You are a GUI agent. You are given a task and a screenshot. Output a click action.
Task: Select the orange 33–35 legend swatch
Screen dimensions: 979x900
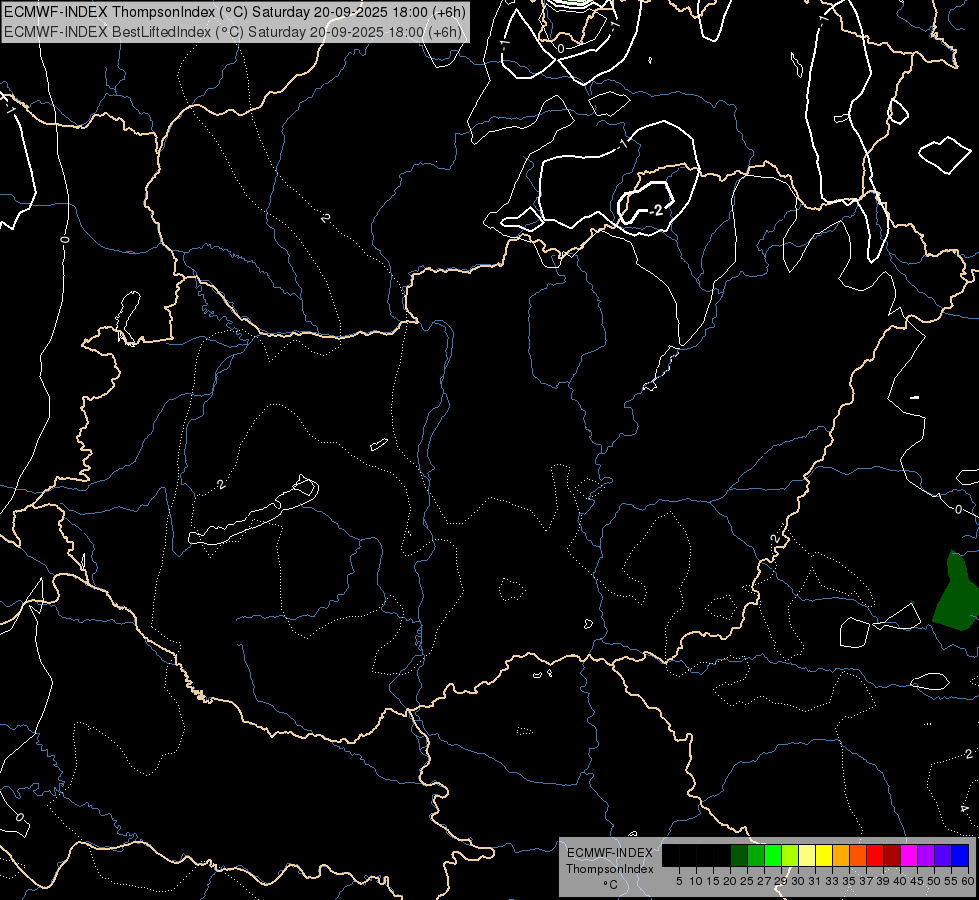tap(841, 855)
